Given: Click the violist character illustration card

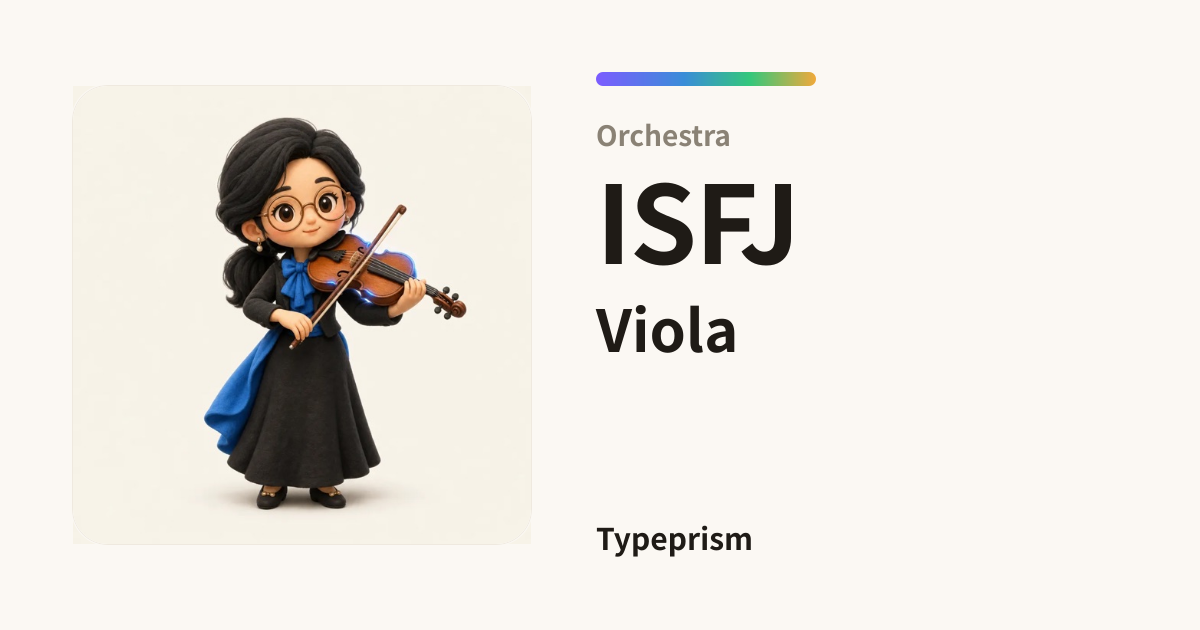Looking at the screenshot, I should [302, 315].
